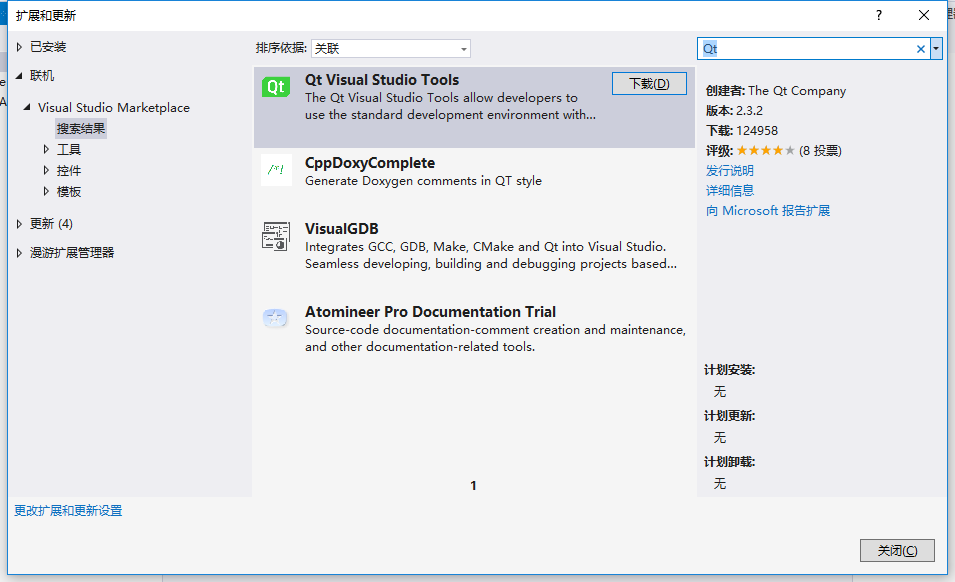
Task: Open the help question mark button
Action: (878, 15)
